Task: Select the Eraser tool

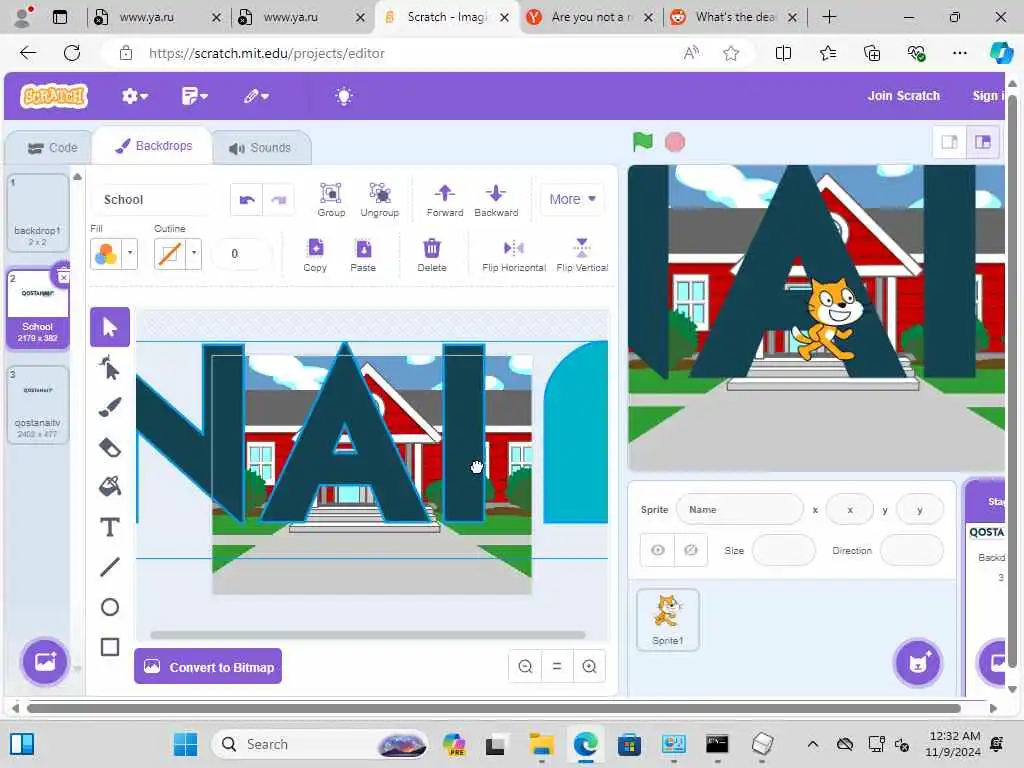Action: pyautogui.click(x=110, y=447)
